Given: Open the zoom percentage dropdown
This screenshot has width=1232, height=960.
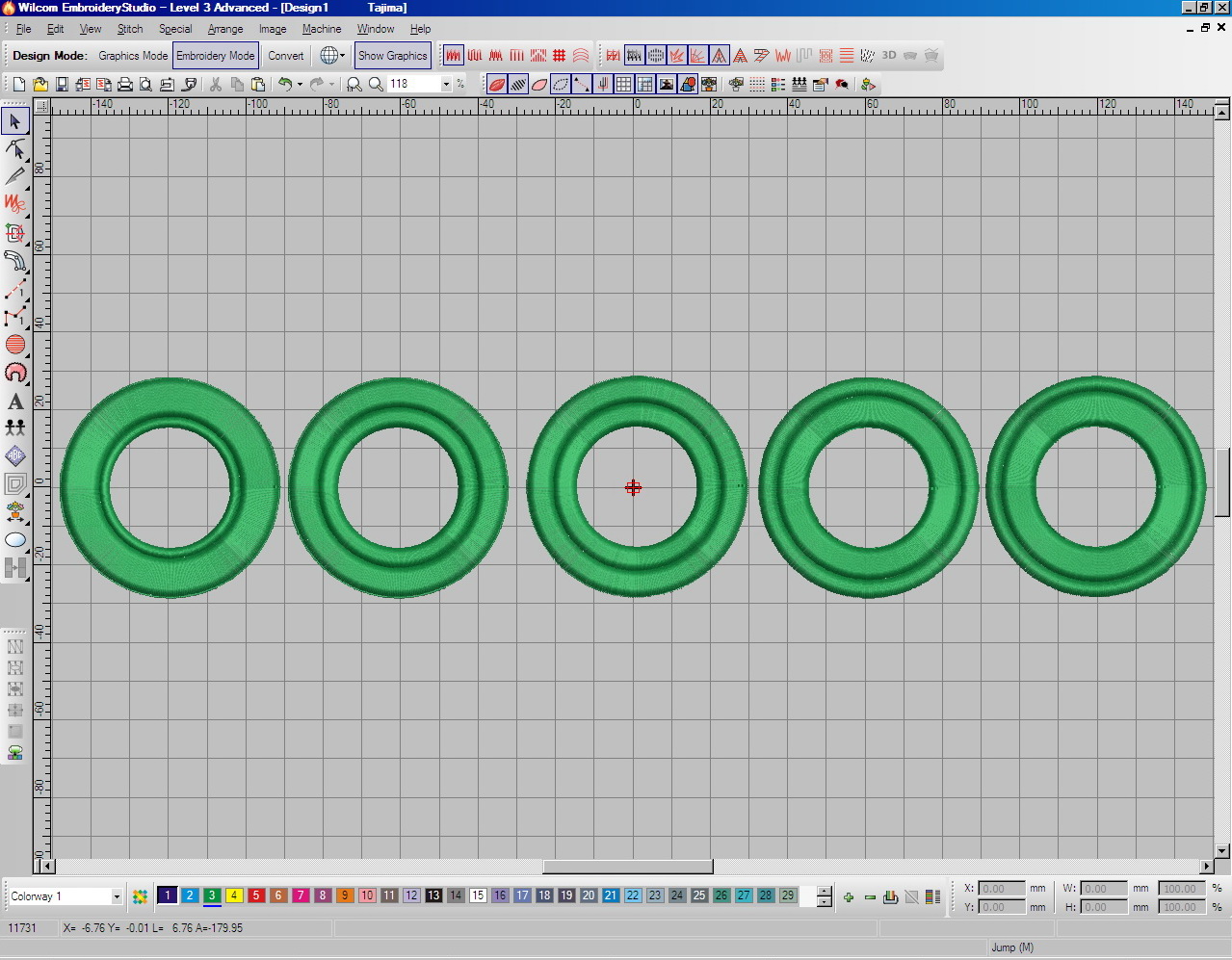Looking at the screenshot, I should (x=446, y=85).
